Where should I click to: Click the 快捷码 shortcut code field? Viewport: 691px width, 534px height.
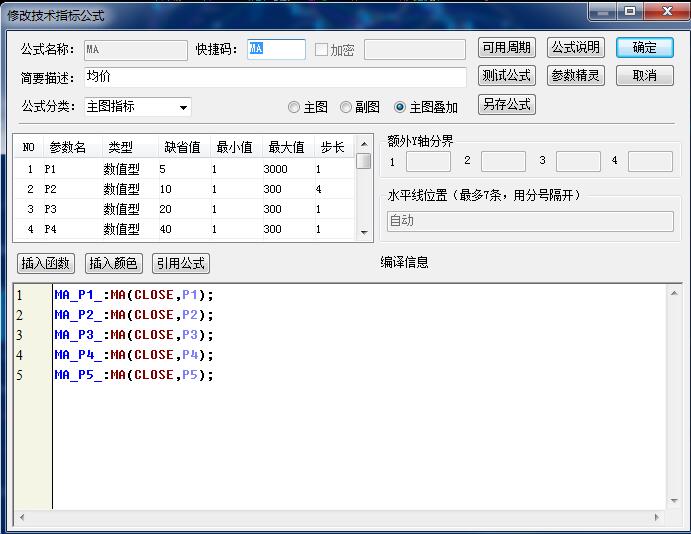(x=276, y=49)
